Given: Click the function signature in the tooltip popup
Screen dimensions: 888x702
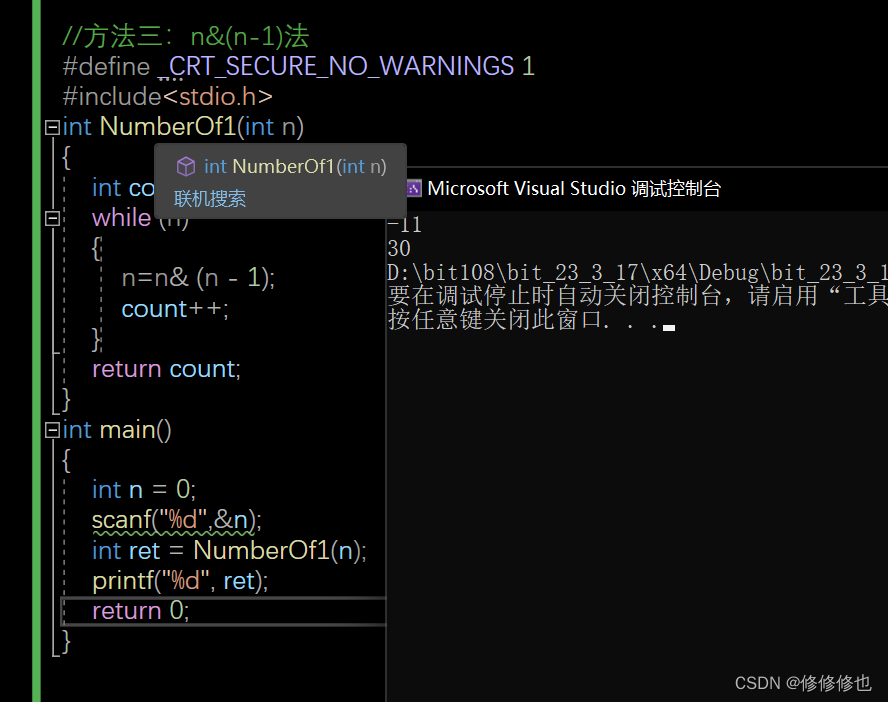Looking at the screenshot, I should 295,166.
